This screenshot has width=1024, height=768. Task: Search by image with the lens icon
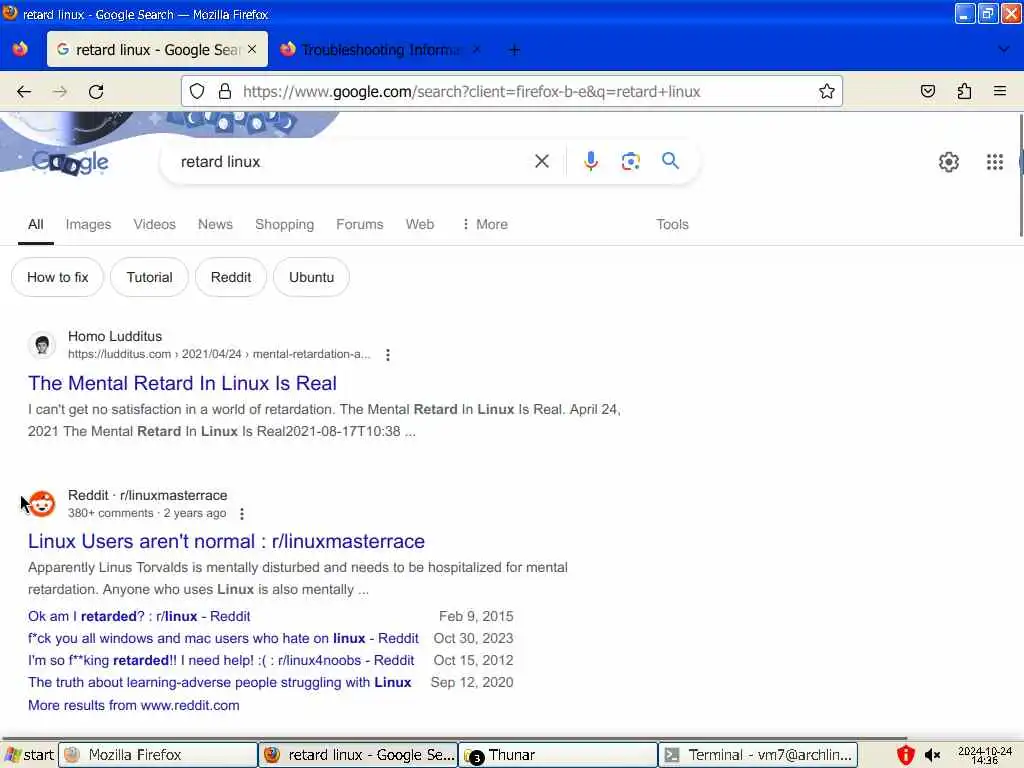pos(630,161)
